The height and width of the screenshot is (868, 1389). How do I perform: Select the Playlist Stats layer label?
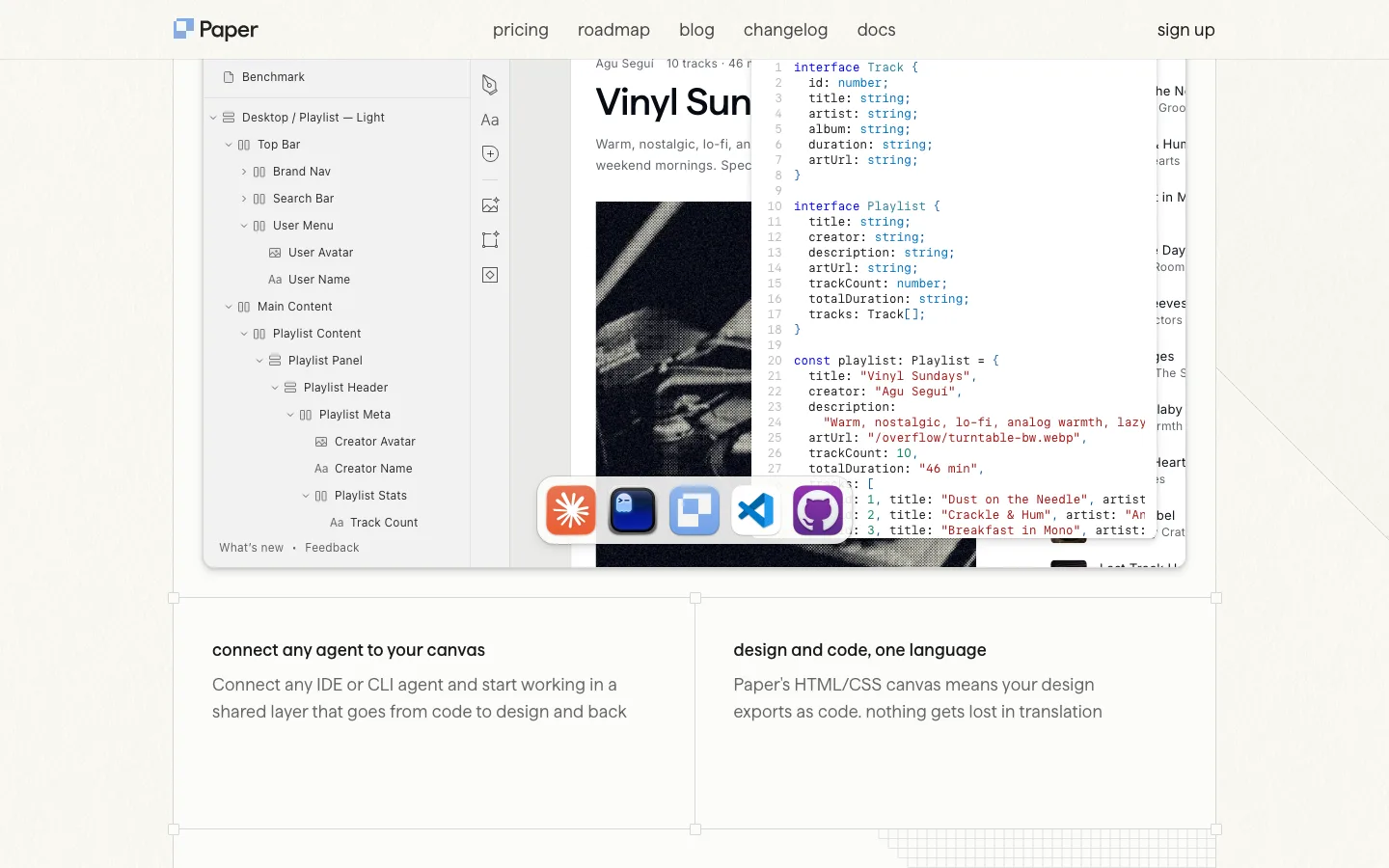point(370,496)
